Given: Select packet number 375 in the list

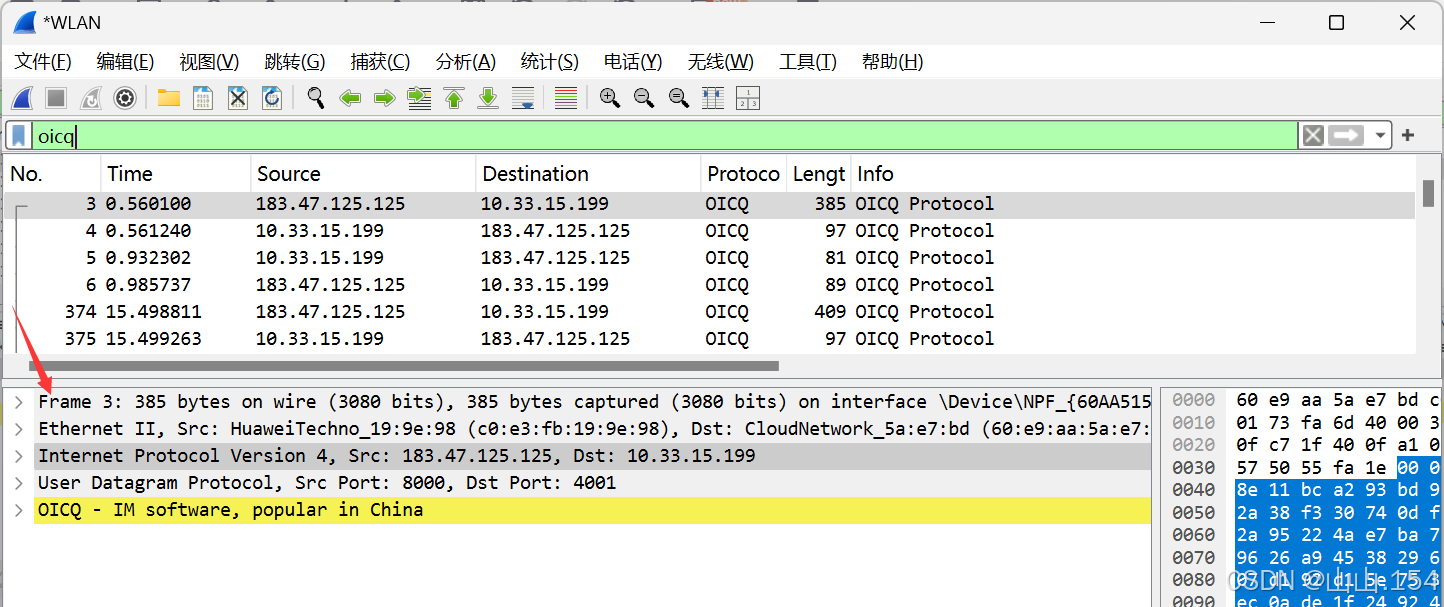Looking at the screenshot, I should click(x=710, y=339).
